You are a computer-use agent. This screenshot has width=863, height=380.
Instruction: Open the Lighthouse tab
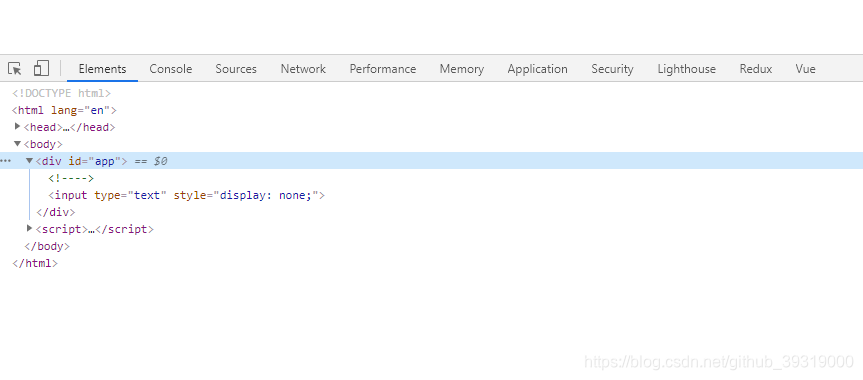click(x=686, y=69)
